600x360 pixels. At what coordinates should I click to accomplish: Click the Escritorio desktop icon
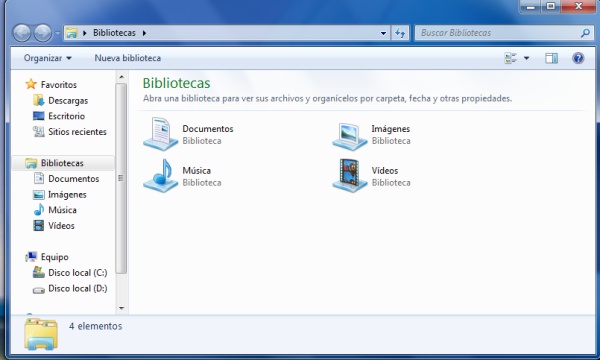[39, 116]
